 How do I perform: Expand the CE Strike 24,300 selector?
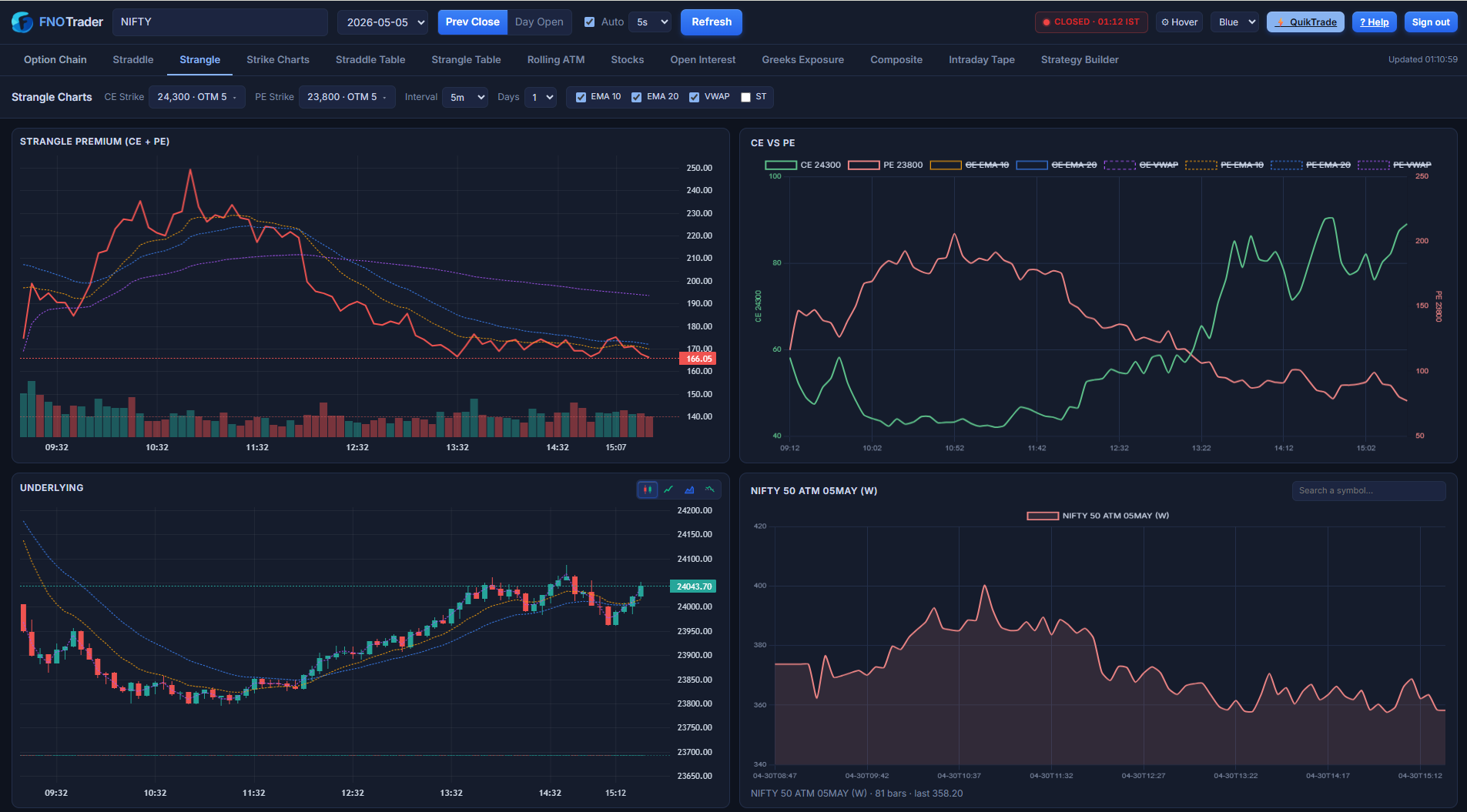point(196,97)
